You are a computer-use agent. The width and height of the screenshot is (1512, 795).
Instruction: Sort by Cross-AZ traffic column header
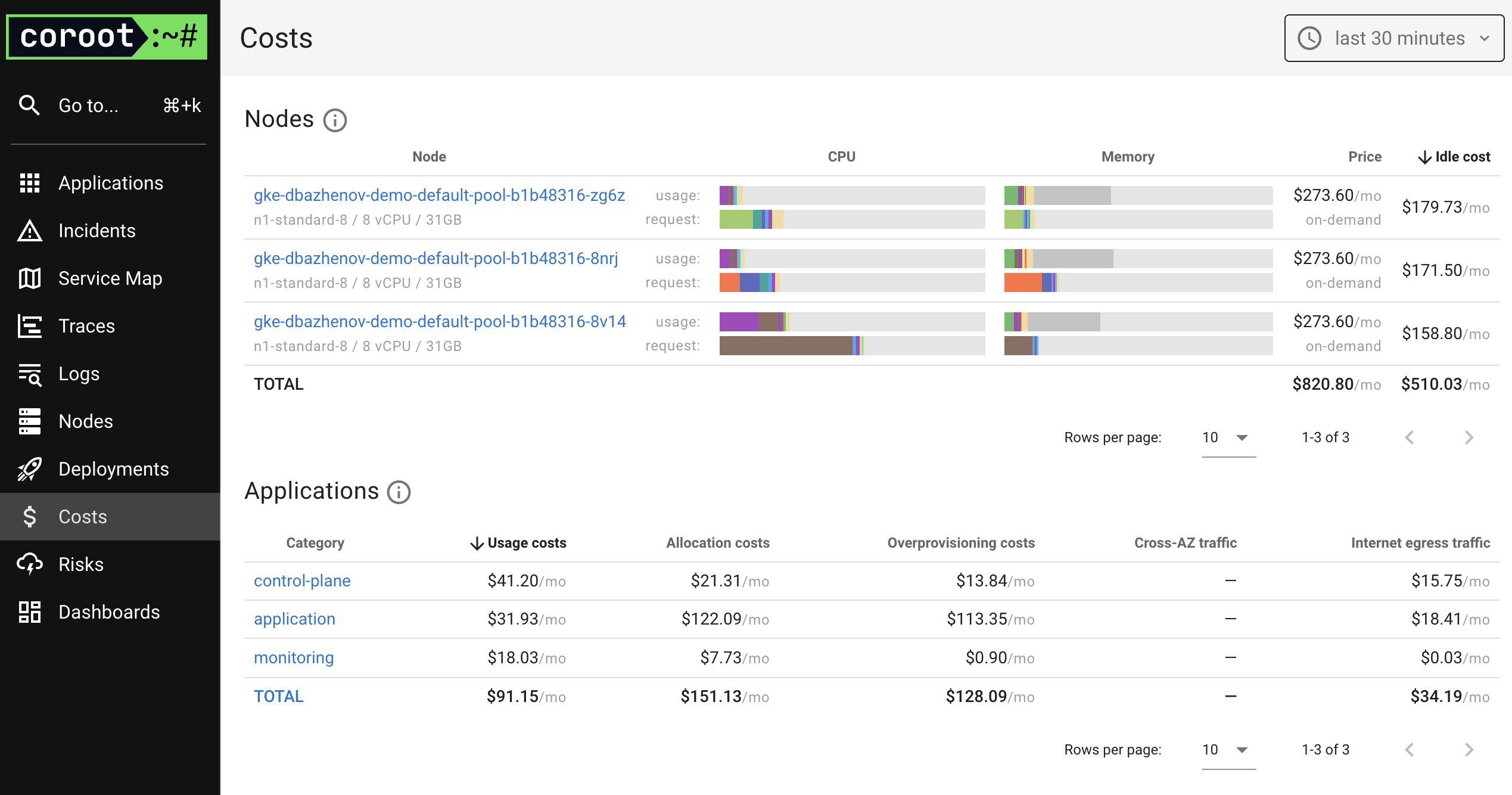click(1186, 543)
